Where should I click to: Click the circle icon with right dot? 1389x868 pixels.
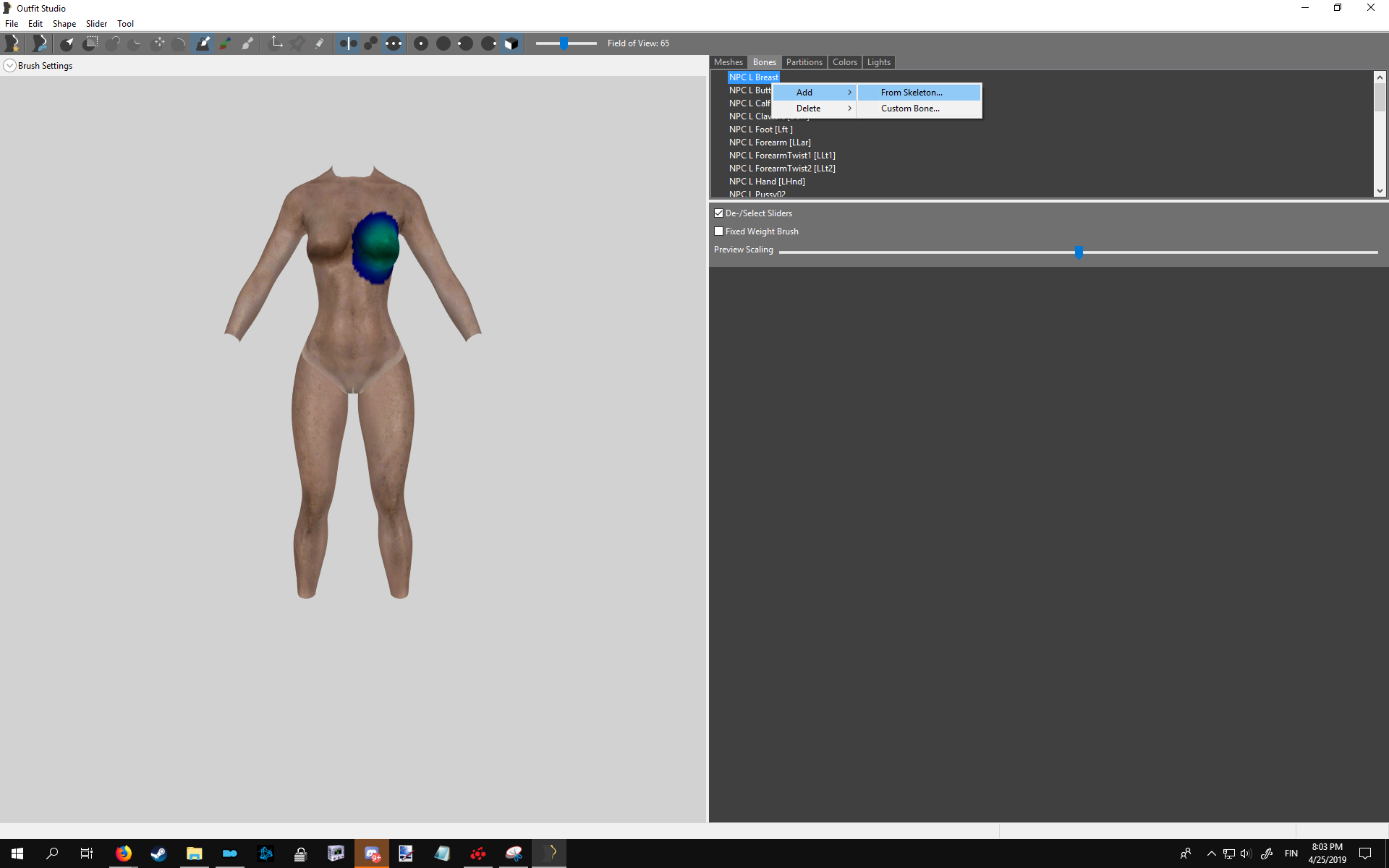489,43
